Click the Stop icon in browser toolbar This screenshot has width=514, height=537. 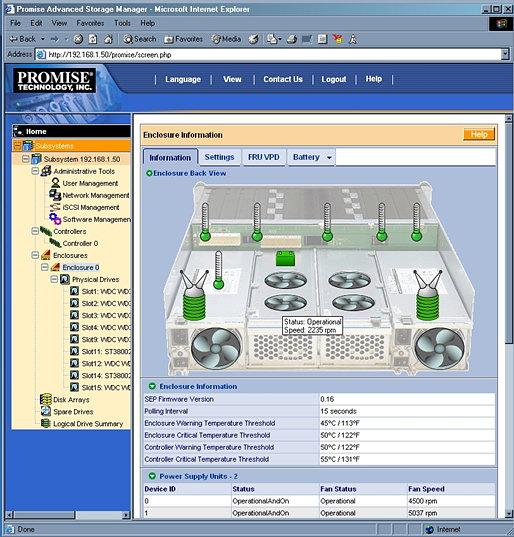(x=78, y=39)
